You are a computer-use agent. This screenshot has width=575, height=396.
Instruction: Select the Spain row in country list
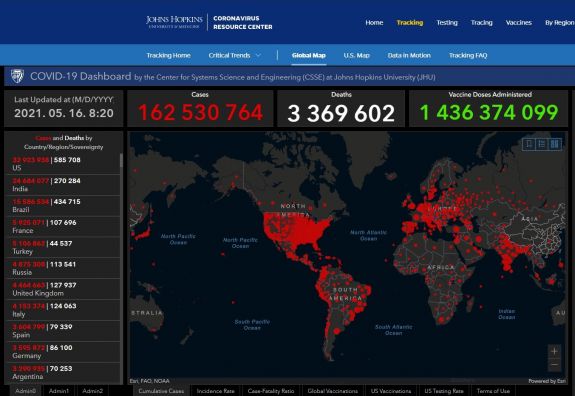(63, 331)
